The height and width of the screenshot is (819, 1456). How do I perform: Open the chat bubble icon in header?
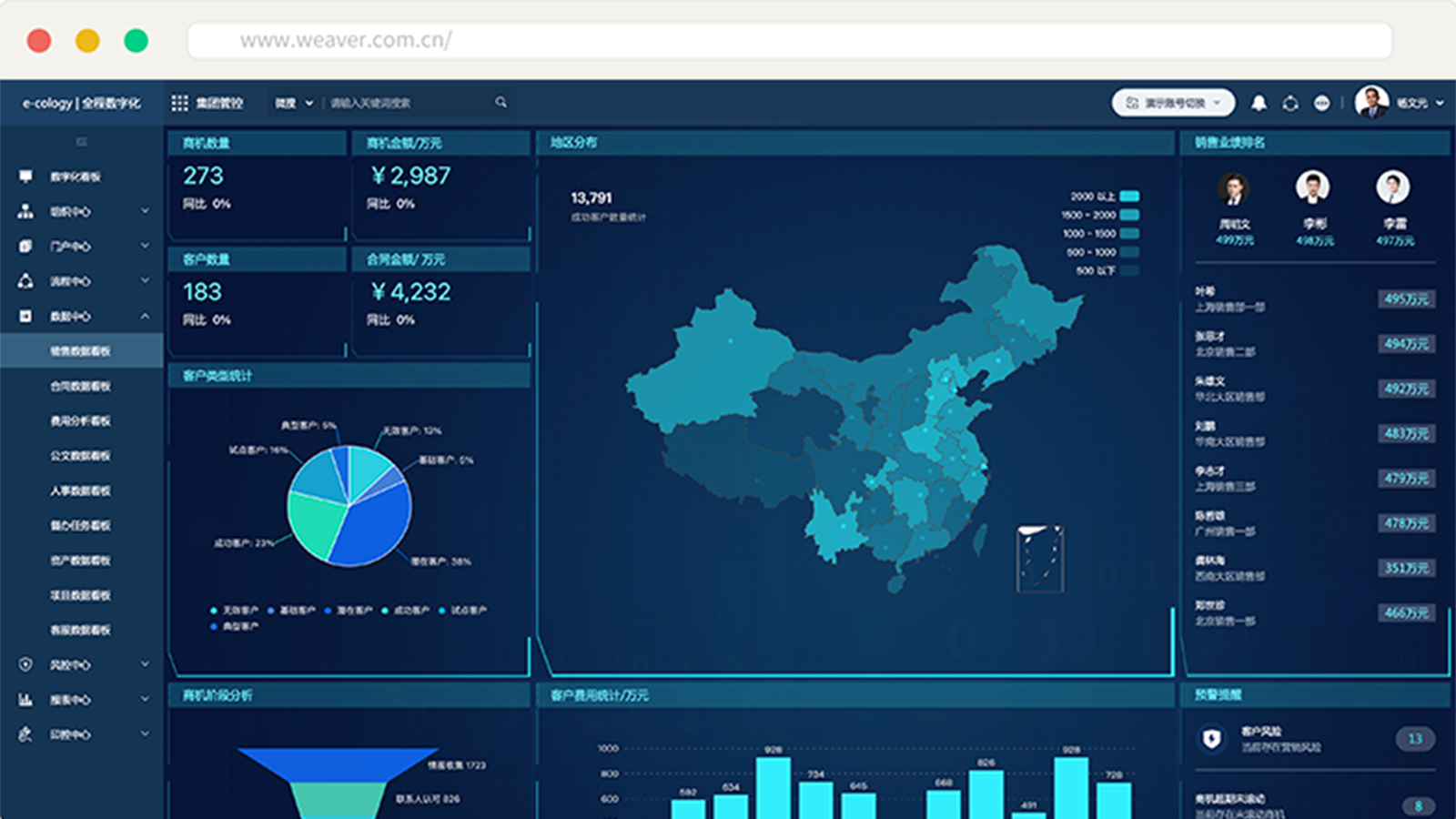(1321, 104)
